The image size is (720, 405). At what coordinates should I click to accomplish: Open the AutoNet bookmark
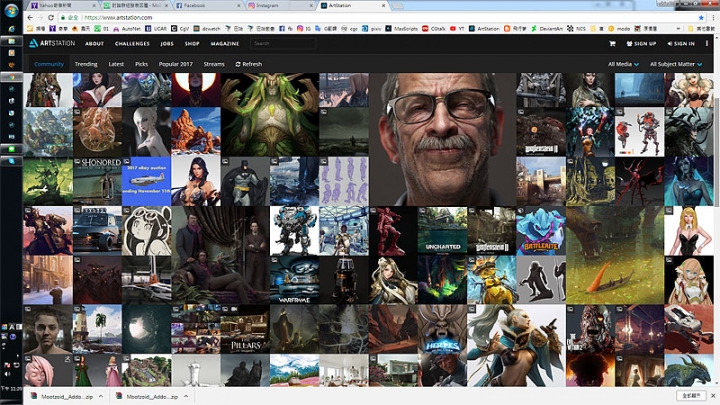tap(127, 28)
